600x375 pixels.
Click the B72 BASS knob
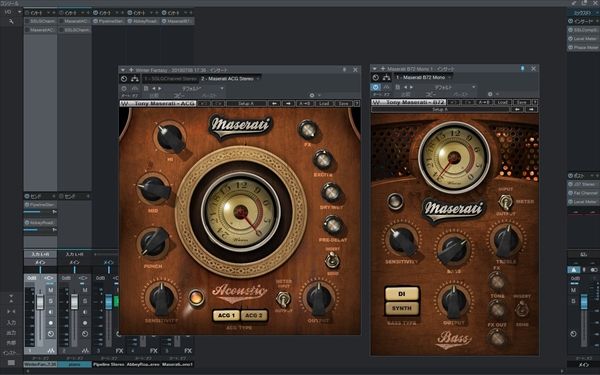[454, 249]
